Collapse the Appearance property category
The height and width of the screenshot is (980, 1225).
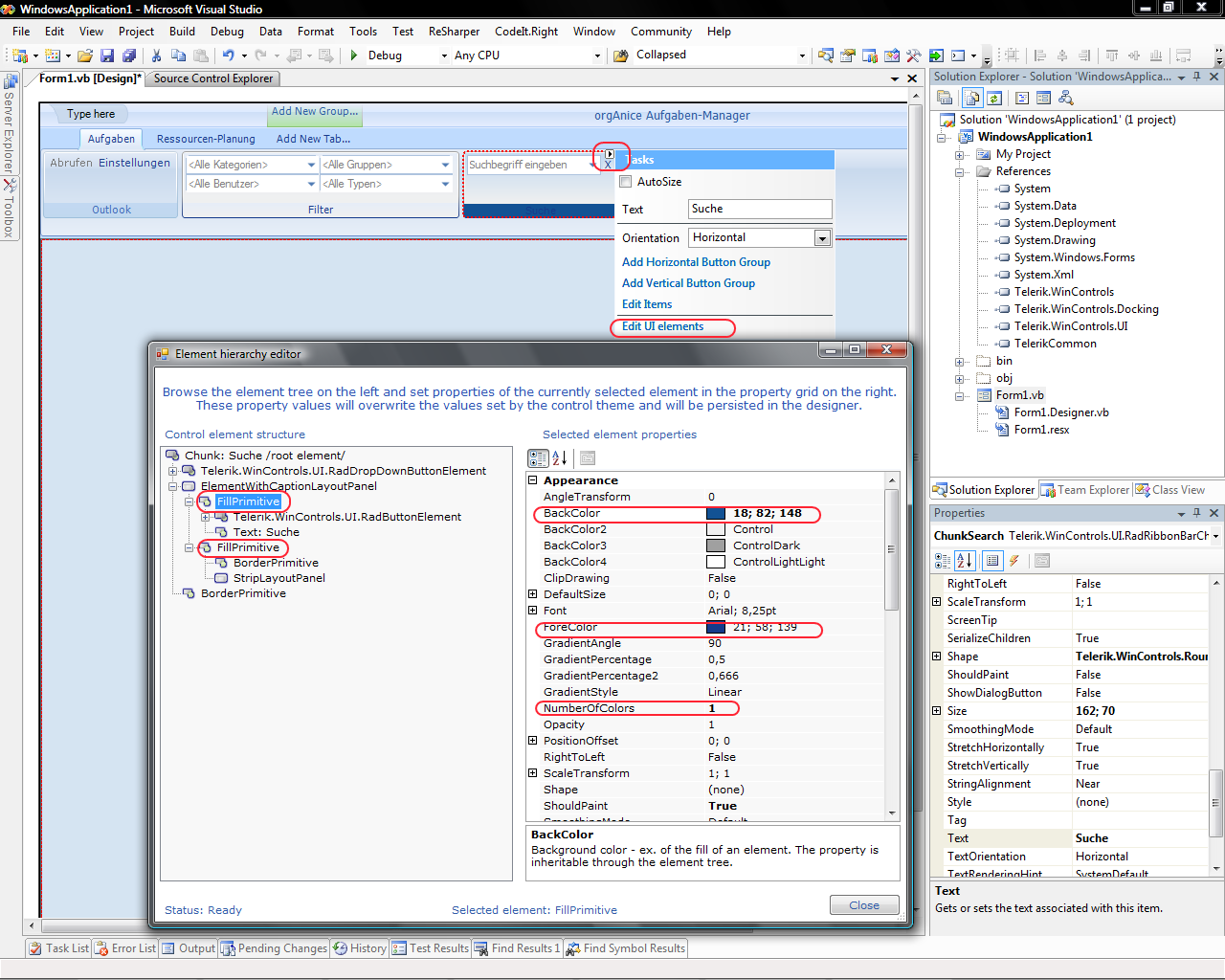[x=533, y=480]
